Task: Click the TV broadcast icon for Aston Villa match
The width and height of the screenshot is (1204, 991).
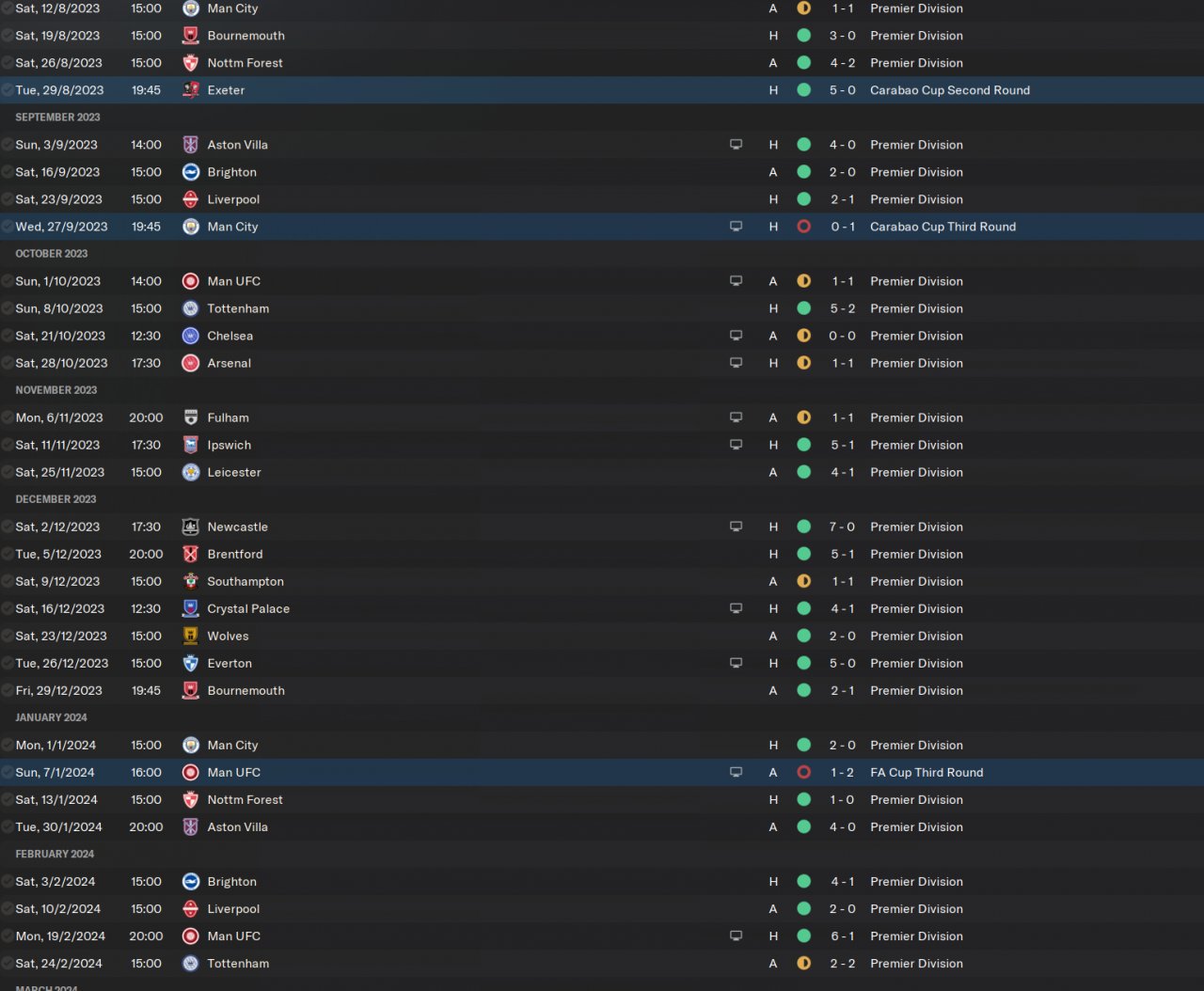Action: pos(736,145)
